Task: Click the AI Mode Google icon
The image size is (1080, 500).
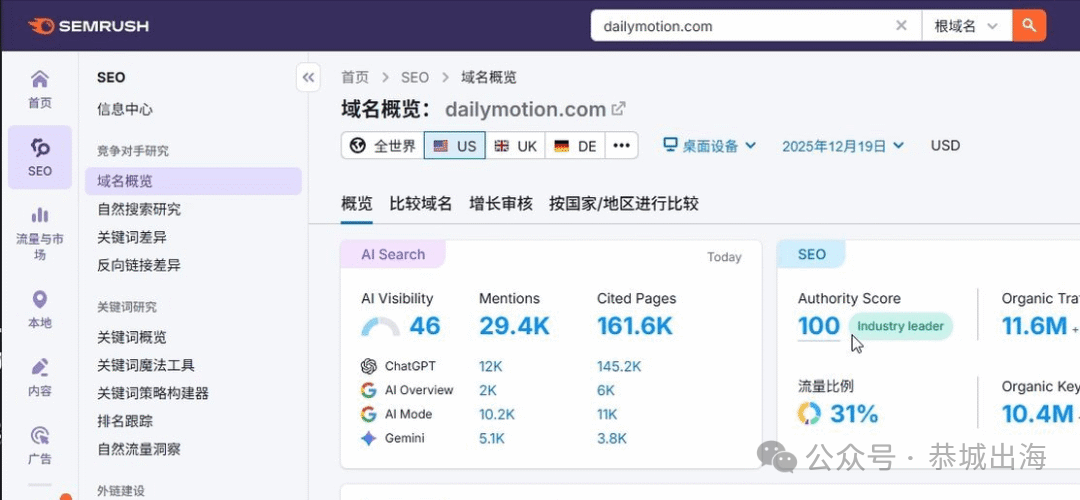Action: 368,414
